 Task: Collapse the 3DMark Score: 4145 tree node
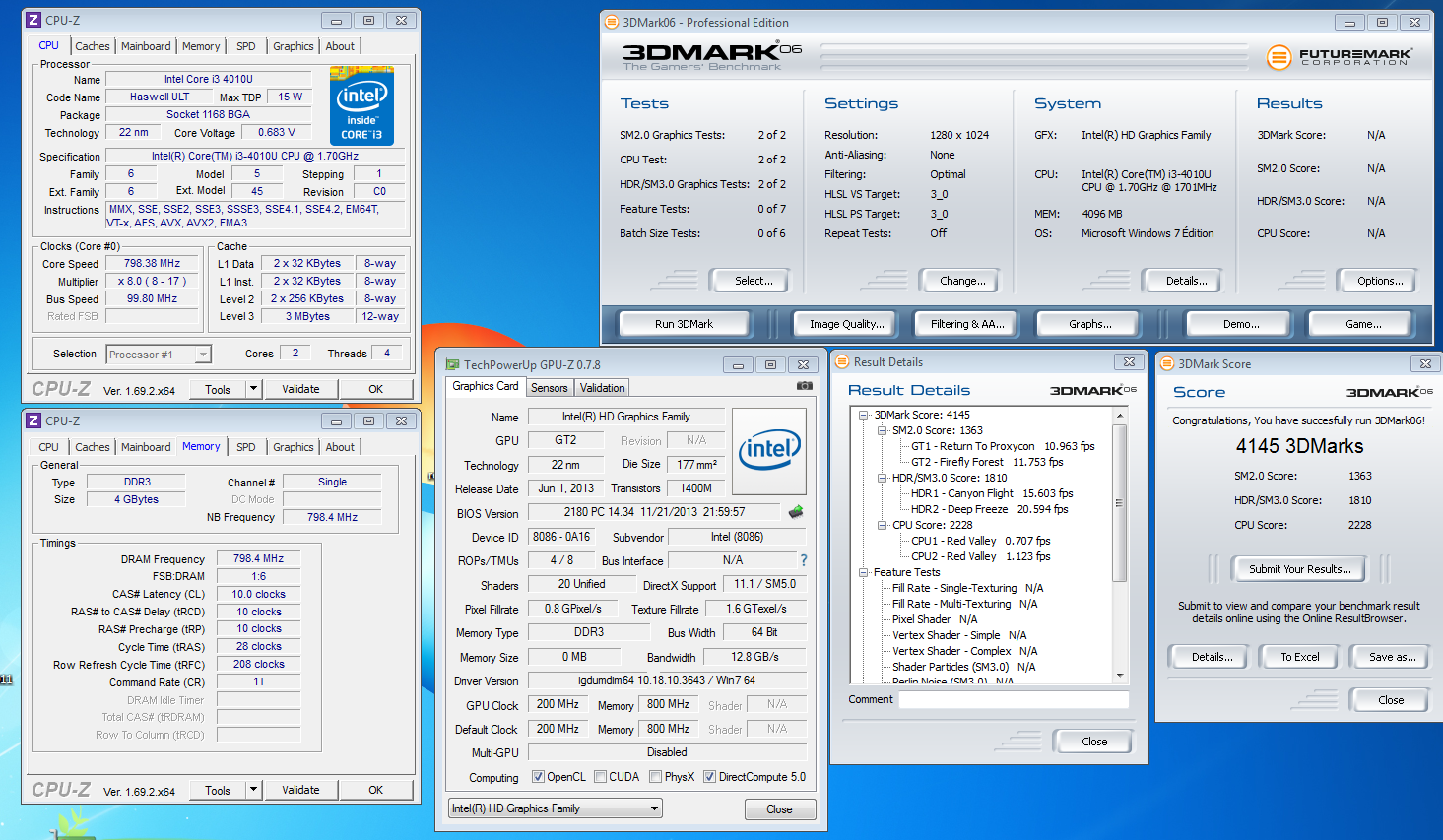tap(864, 415)
